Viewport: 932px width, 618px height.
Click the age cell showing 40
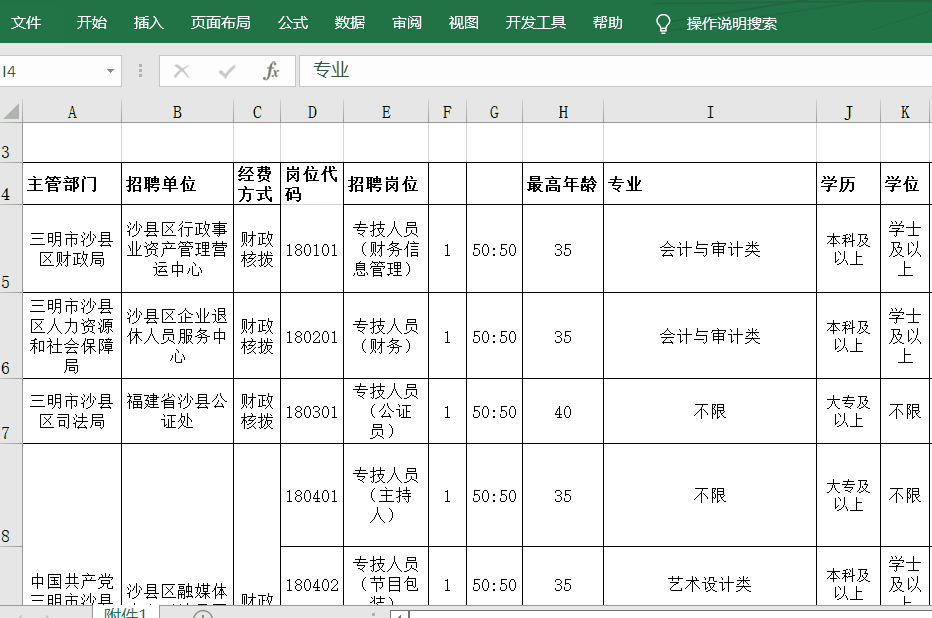pyautogui.click(x=563, y=411)
